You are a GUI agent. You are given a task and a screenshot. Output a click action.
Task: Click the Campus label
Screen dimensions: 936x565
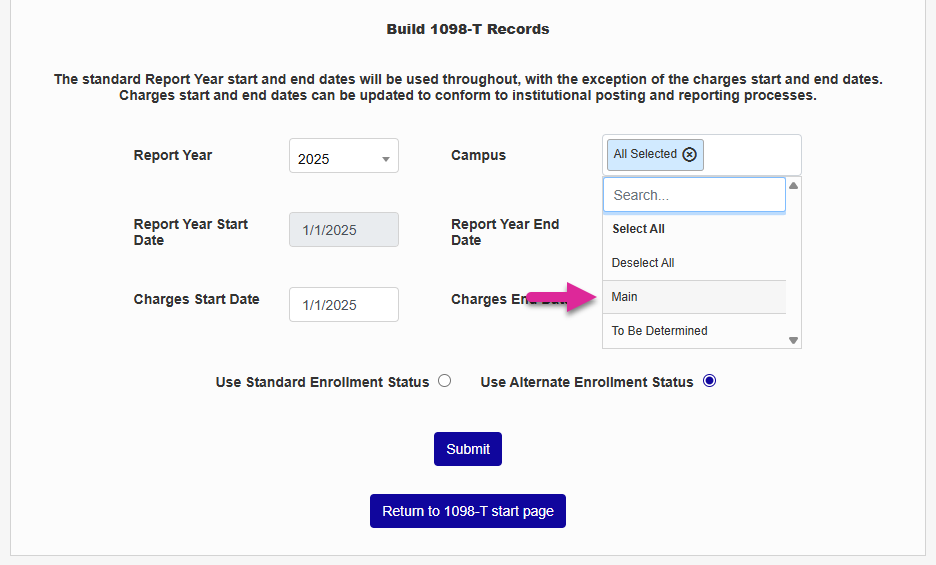point(478,155)
